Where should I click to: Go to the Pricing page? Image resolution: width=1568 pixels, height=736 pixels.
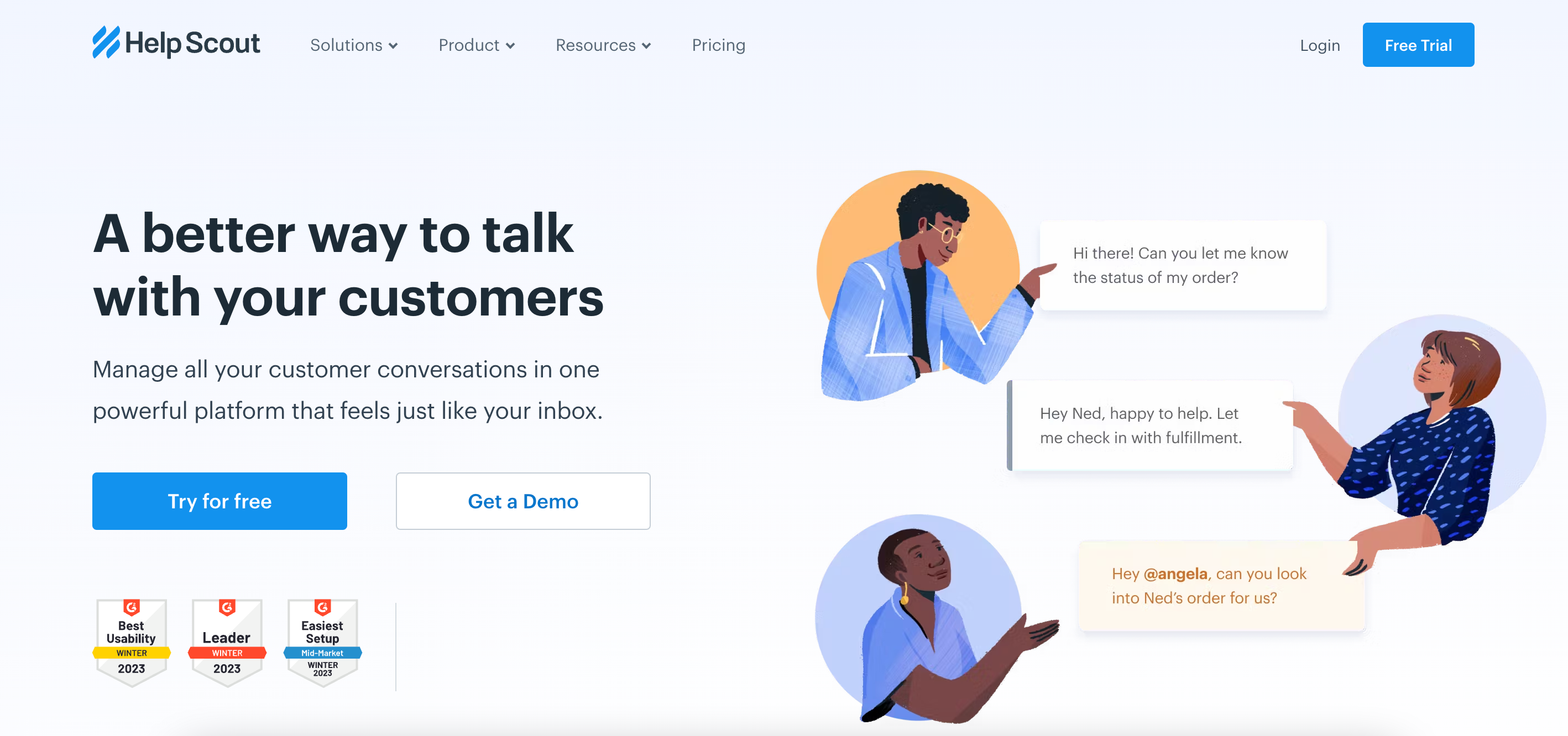[x=718, y=45]
